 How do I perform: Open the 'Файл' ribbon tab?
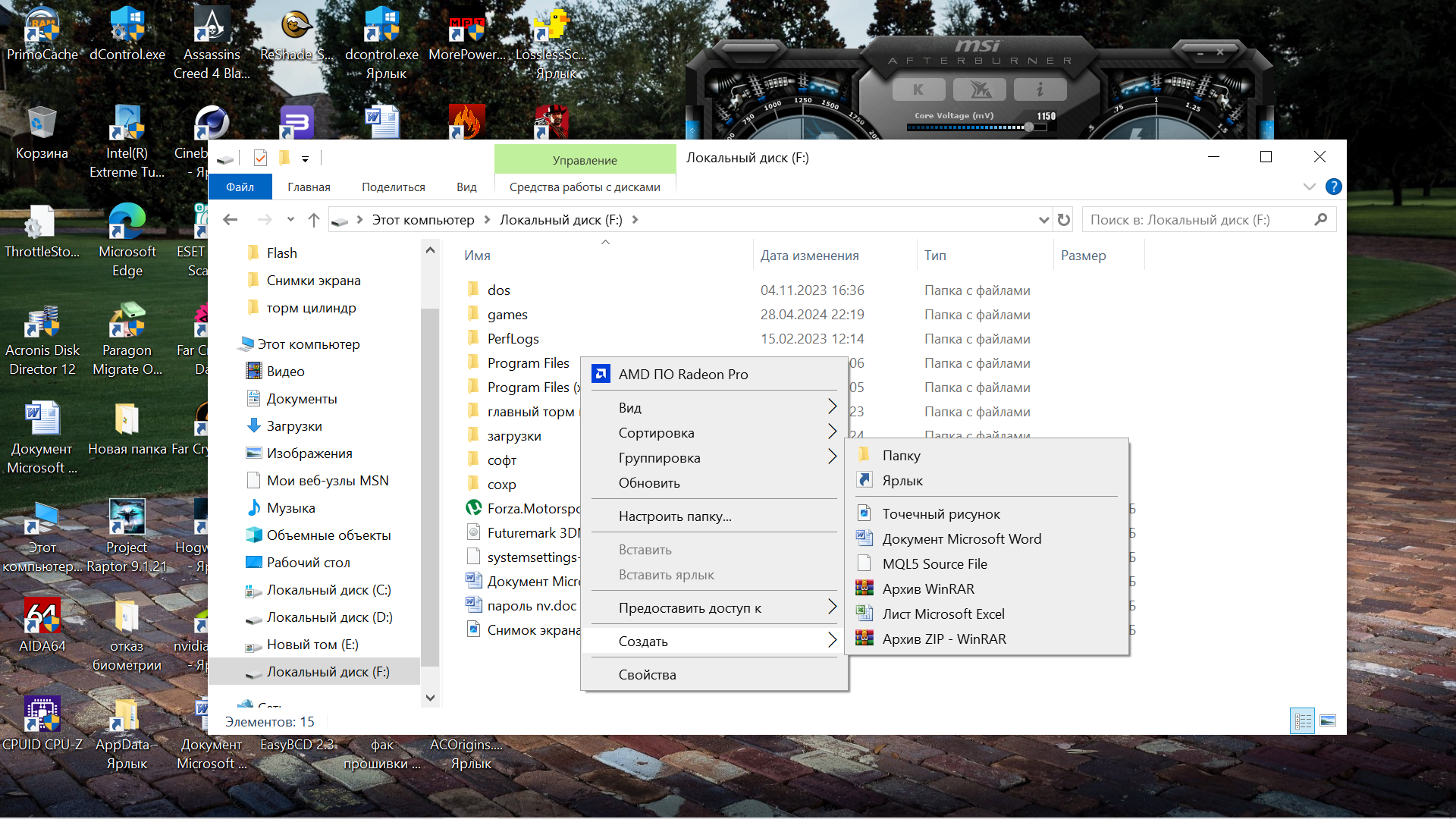click(x=240, y=187)
